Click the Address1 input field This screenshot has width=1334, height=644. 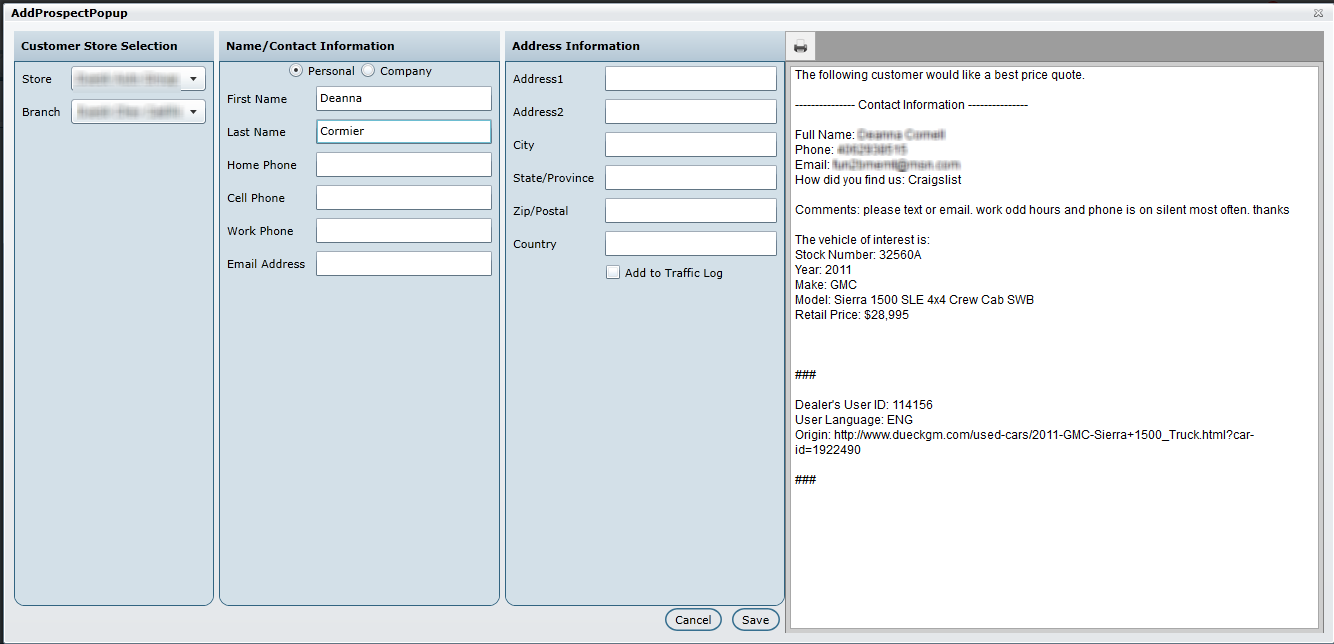click(x=690, y=79)
